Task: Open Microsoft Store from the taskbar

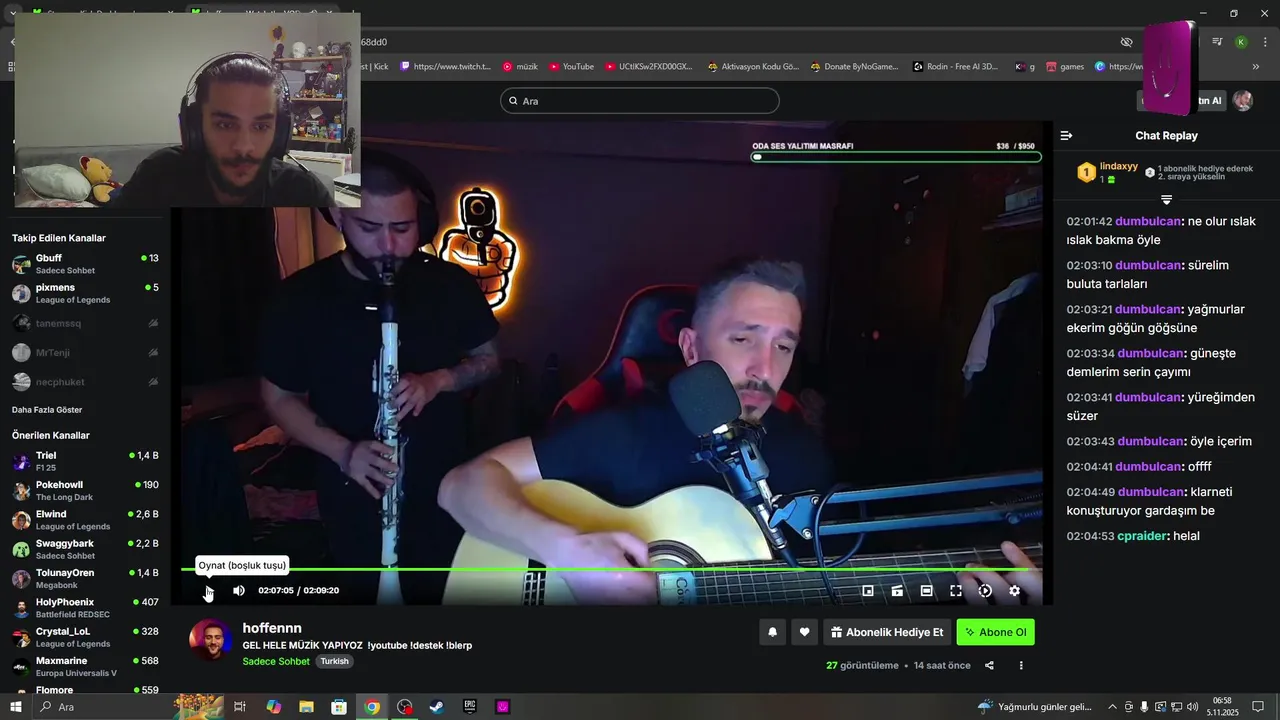Action: pos(339,707)
